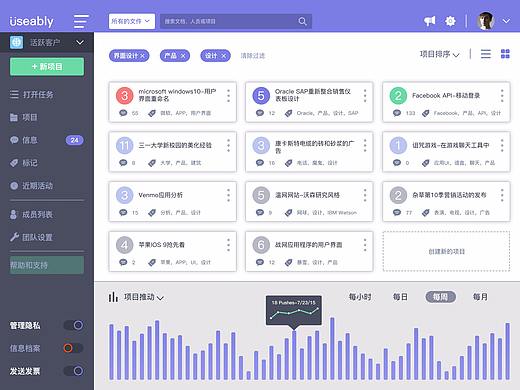Image resolution: width=520 pixels, height=390 pixels.
Task: Click the search magnifier icon
Action: (x=302, y=21)
